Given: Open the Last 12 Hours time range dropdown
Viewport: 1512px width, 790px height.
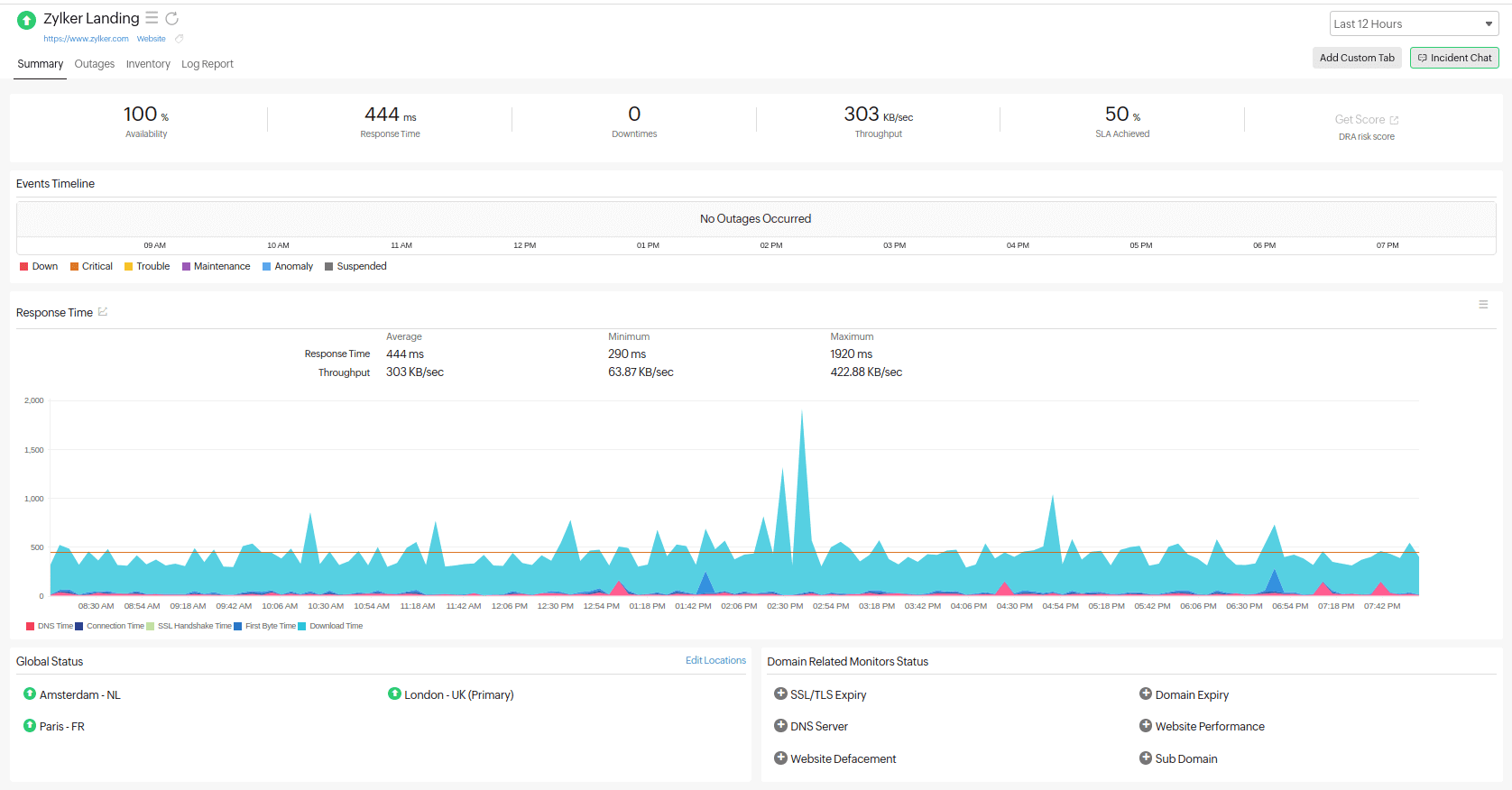Looking at the screenshot, I should (x=1413, y=24).
